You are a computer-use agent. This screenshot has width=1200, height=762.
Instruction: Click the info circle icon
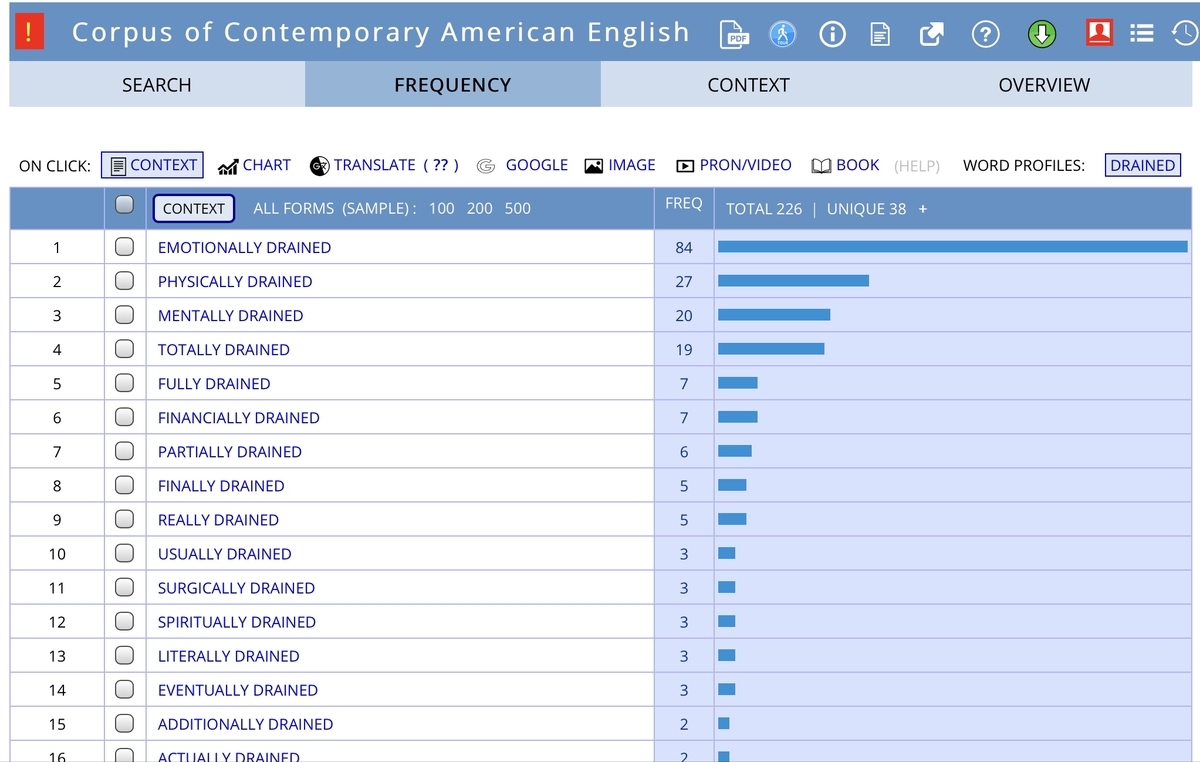coord(832,35)
